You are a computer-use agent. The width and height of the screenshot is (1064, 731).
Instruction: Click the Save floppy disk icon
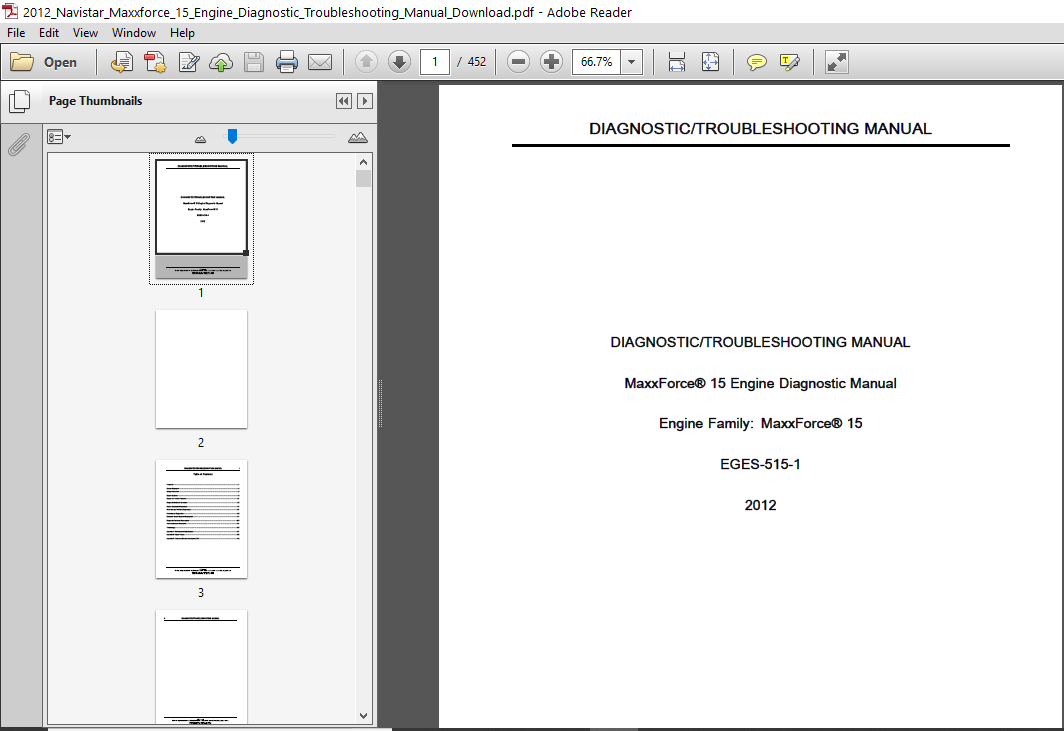(x=254, y=62)
